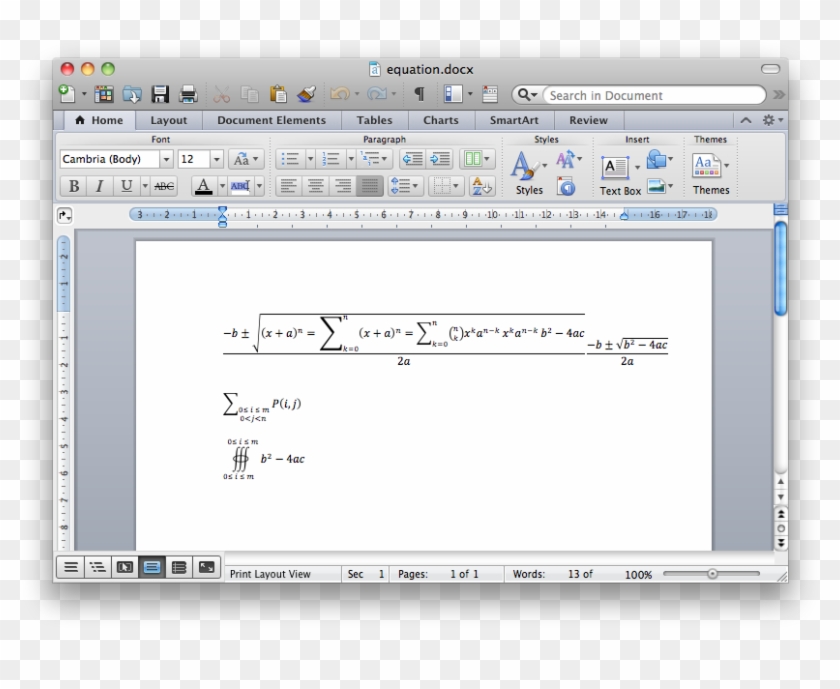Show paragraph marks with pilcrow icon
Image resolution: width=840 pixels, height=689 pixels.
(x=419, y=94)
